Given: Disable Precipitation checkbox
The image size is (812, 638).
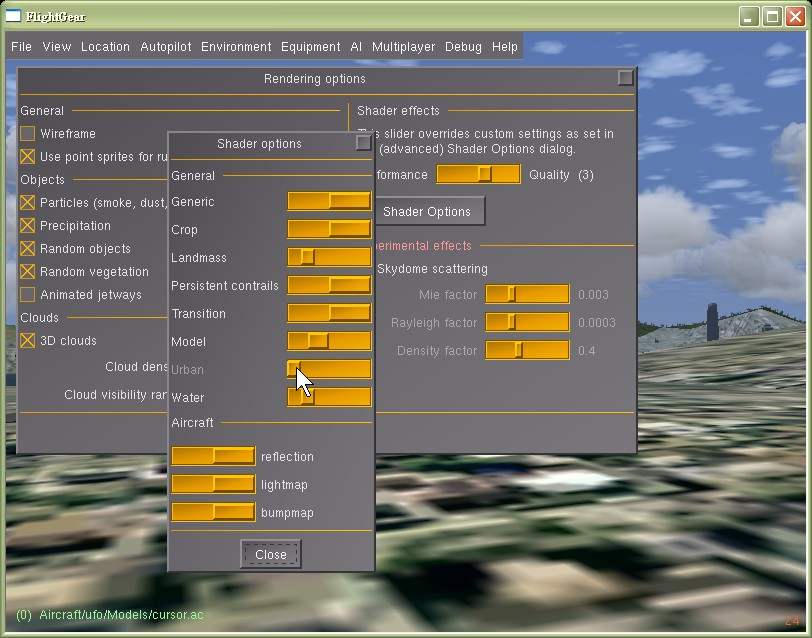Looking at the screenshot, I should coord(27,225).
